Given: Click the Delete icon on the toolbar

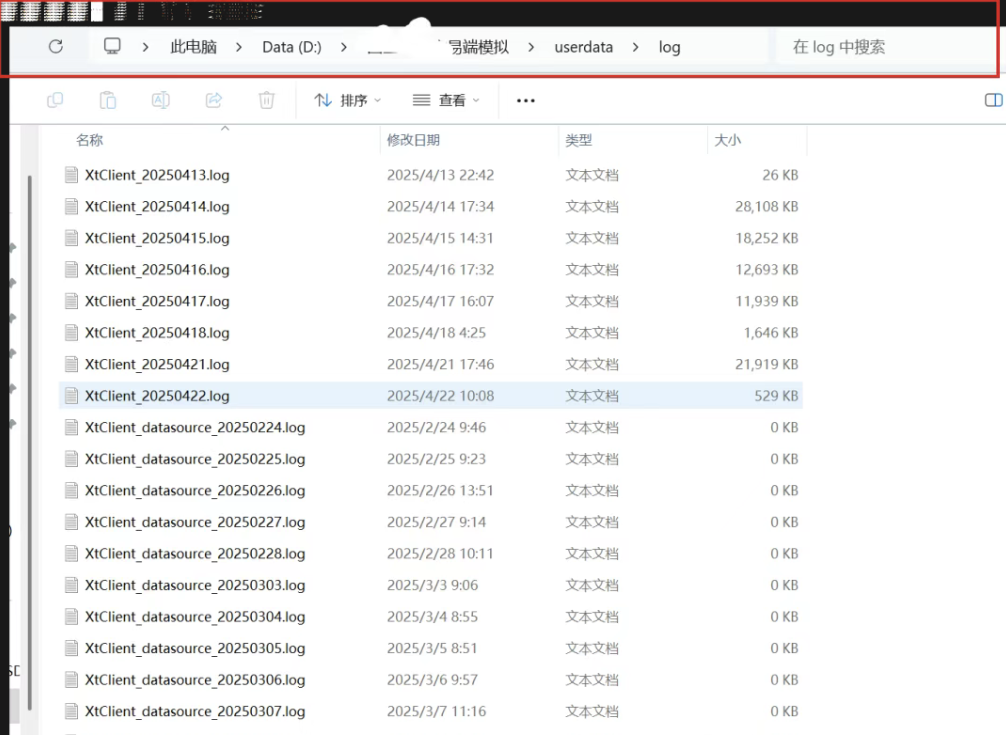Looking at the screenshot, I should pyautogui.click(x=265, y=100).
